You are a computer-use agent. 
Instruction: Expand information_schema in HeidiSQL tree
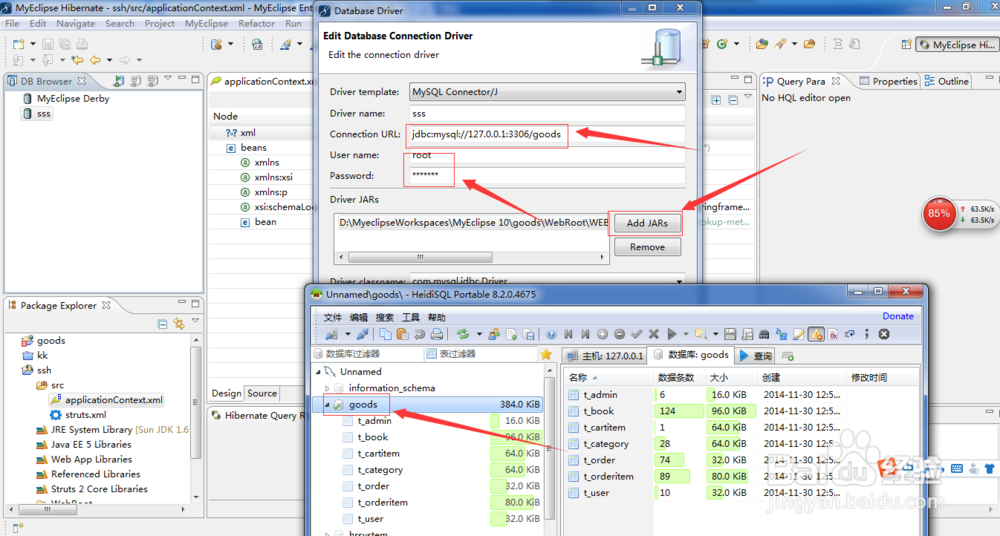pyautogui.click(x=328, y=388)
